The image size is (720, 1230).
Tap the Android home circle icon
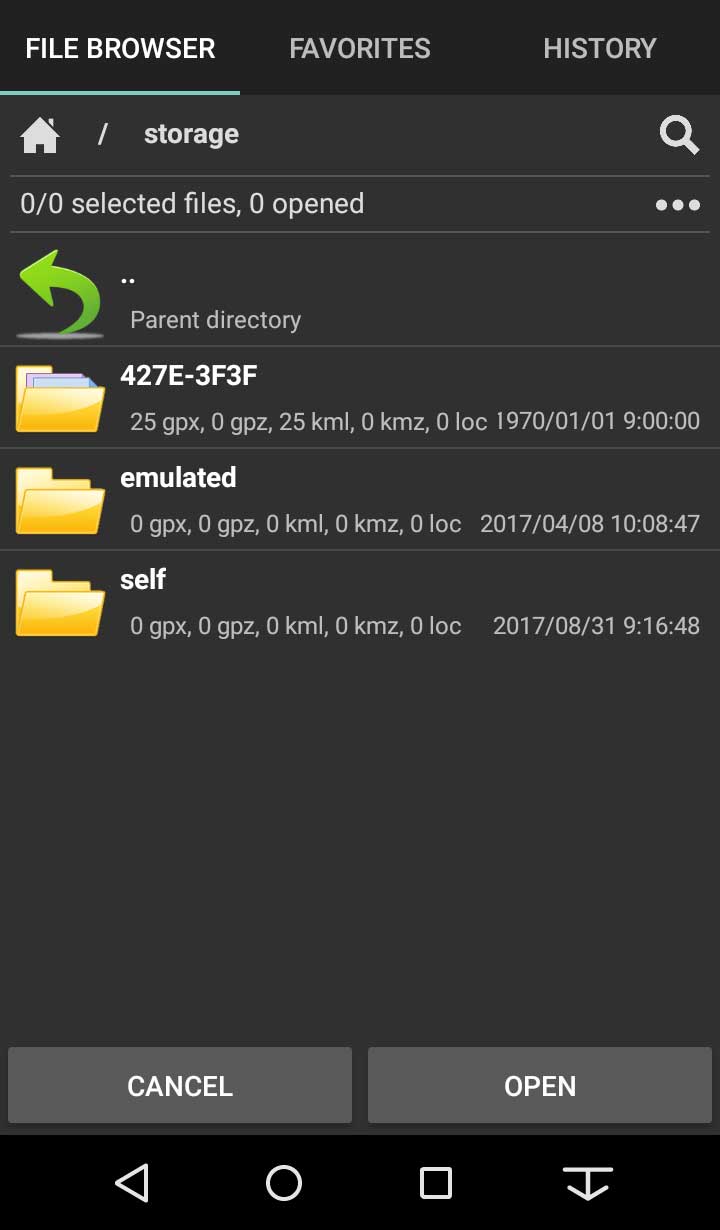click(284, 1183)
